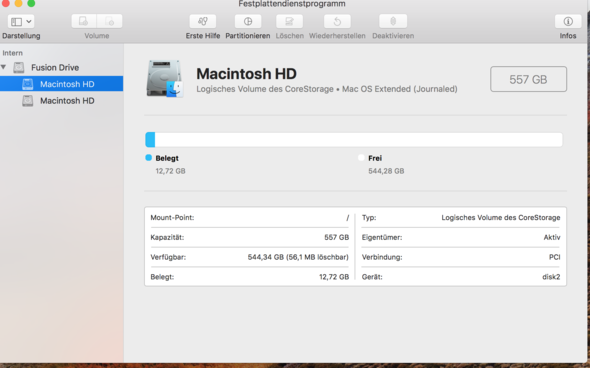Screen dimensions: 590x368
Task: Click the Typ value in the info table
Action: click(501, 217)
